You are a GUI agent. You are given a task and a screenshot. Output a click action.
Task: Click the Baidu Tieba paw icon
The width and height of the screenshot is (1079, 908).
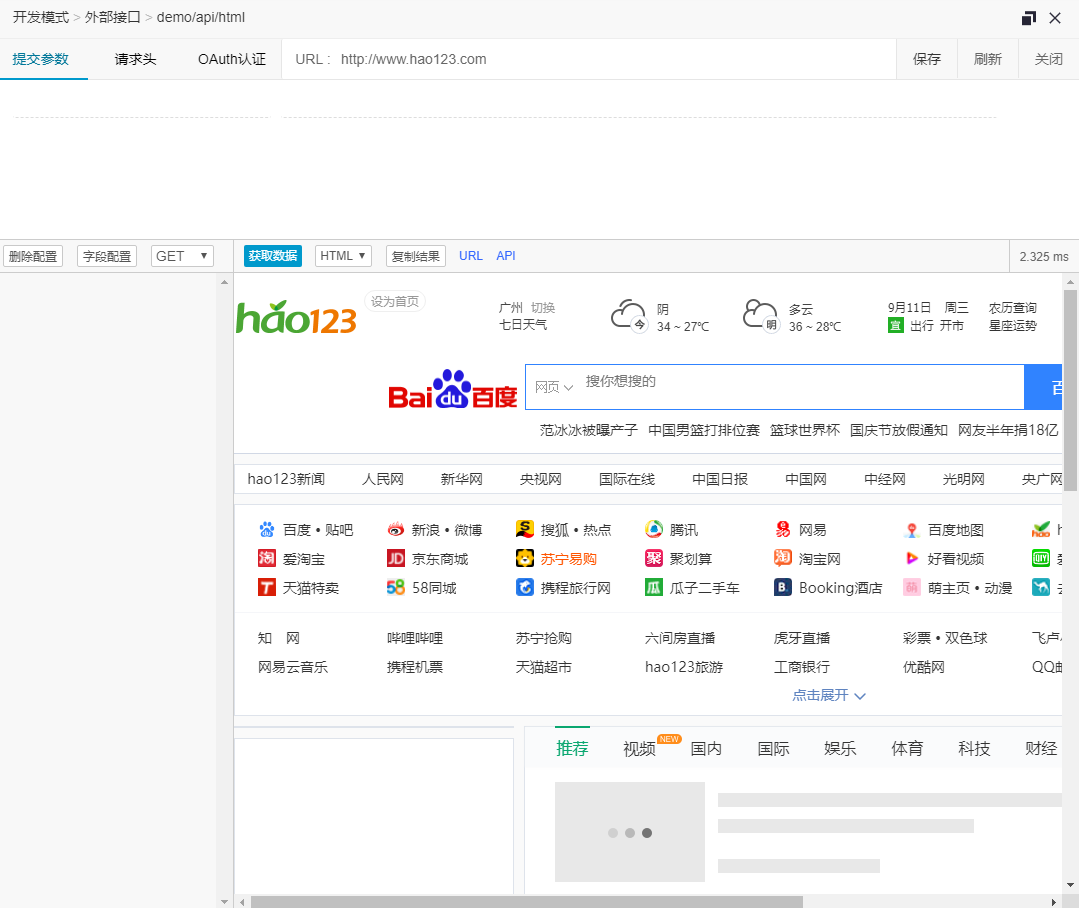[x=266, y=530]
